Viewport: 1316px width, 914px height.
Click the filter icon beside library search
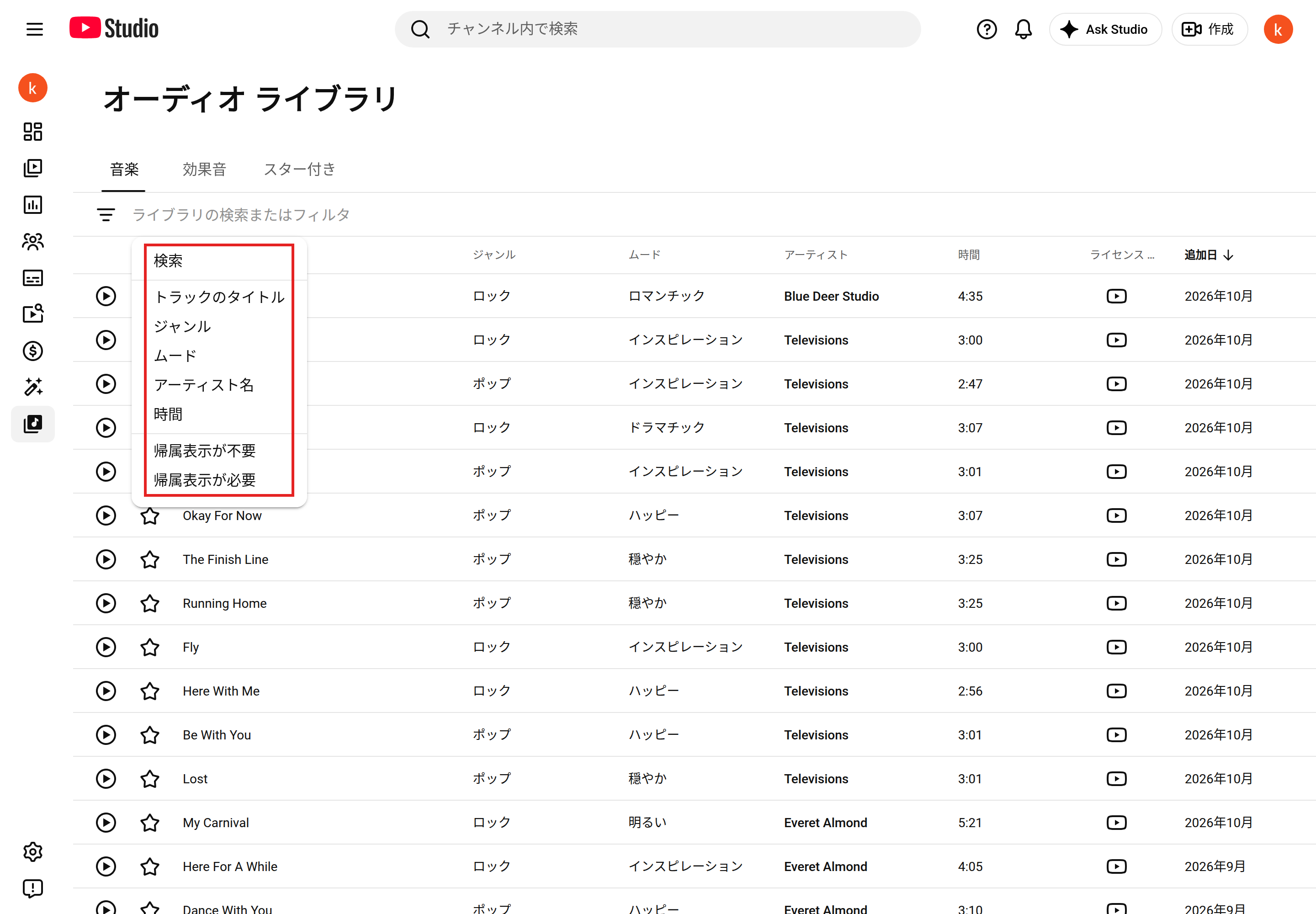(106, 215)
